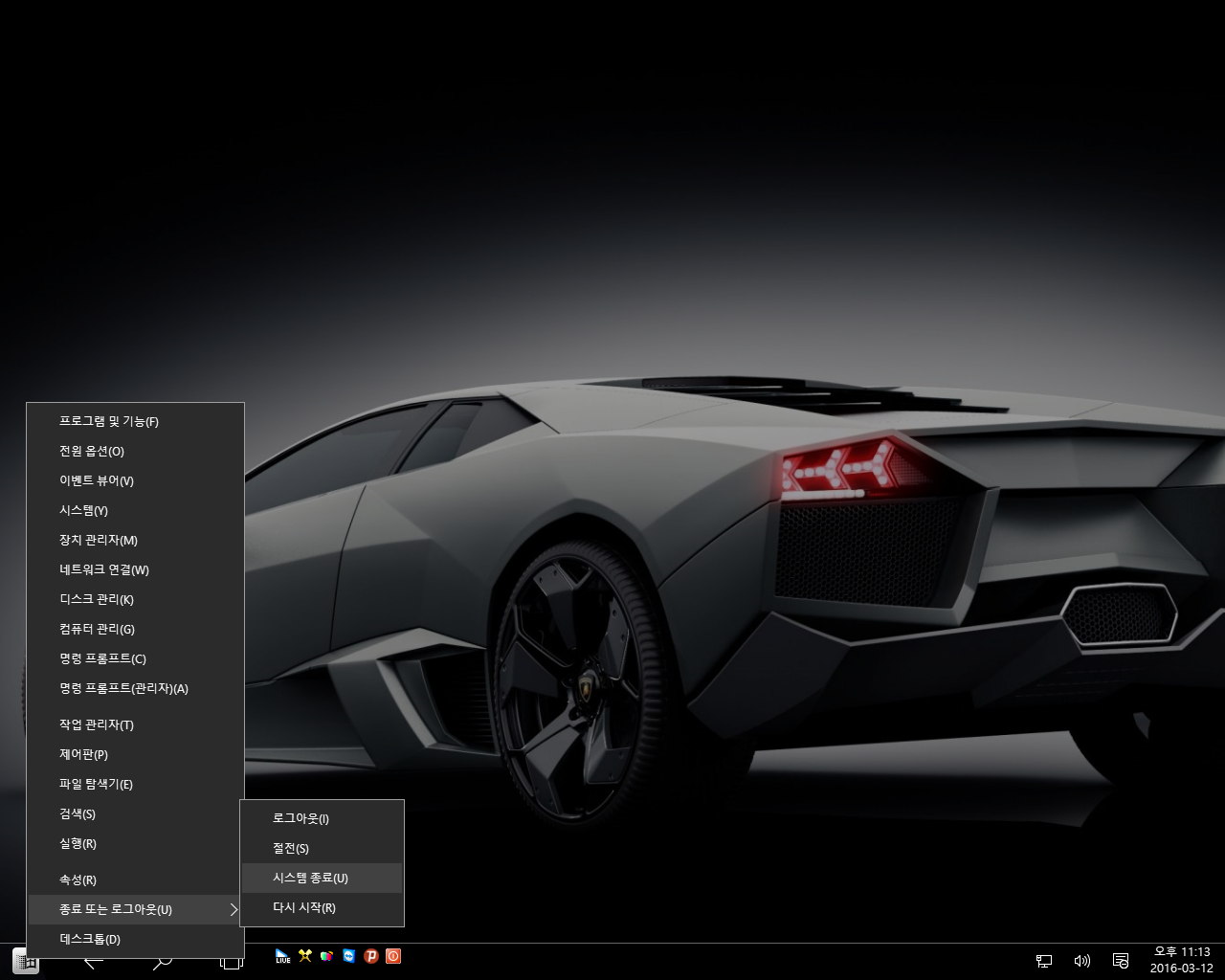The height and width of the screenshot is (980, 1225).
Task: Select 데스크톱(D) to show desktop
Action: pos(135,939)
